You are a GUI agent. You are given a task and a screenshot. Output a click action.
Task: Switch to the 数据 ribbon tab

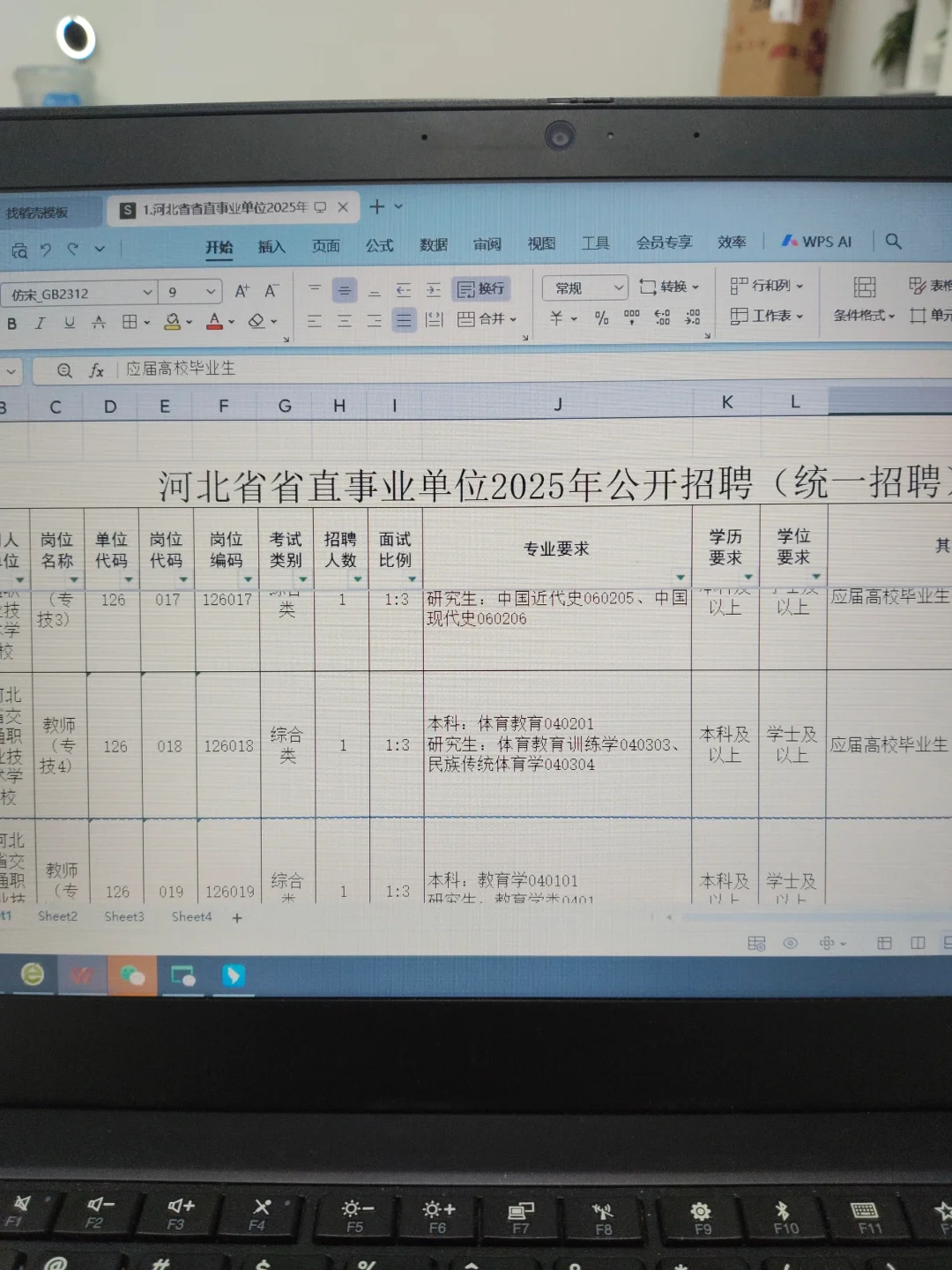pos(432,245)
